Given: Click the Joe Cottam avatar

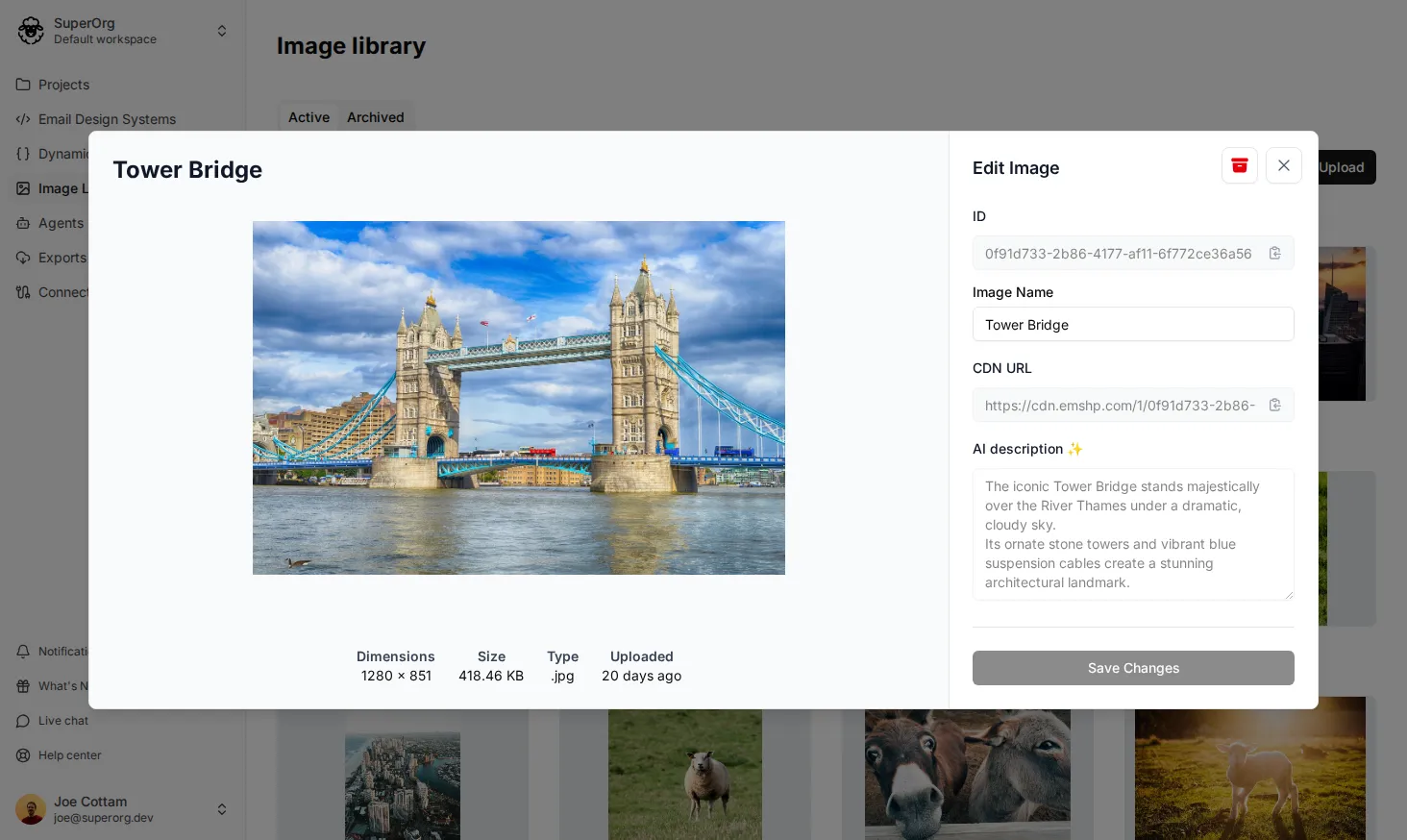Looking at the screenshot, I should click(31, 809).
